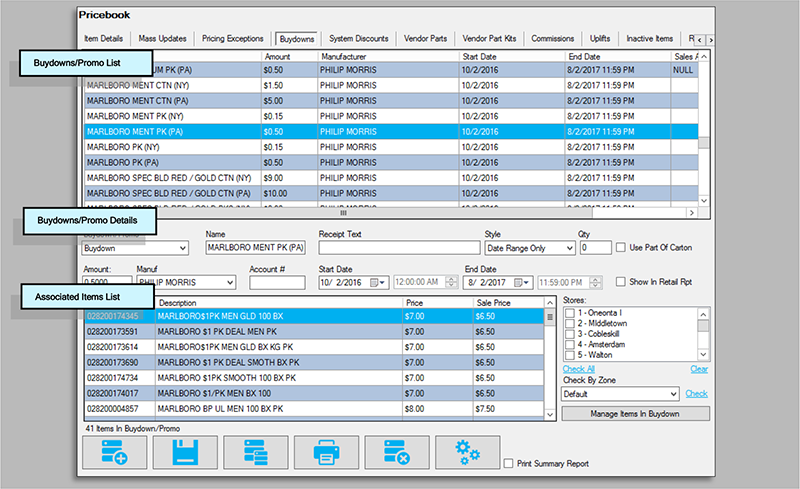Click the Account # input field
Image resolution: width=800 pixels, height=489 pixels.
click(278, 282)
